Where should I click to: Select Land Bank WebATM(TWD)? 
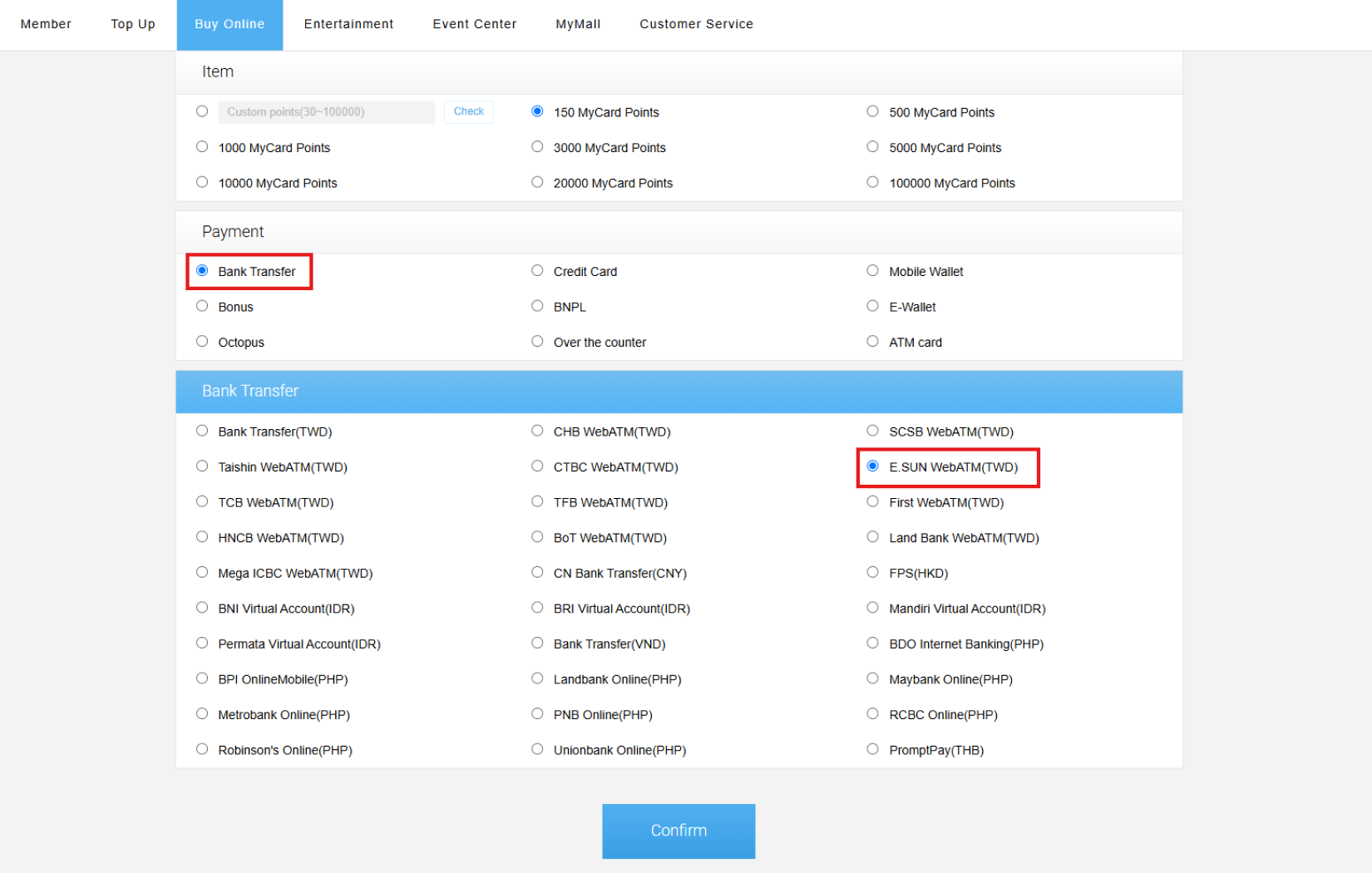[x=872, y=537]
